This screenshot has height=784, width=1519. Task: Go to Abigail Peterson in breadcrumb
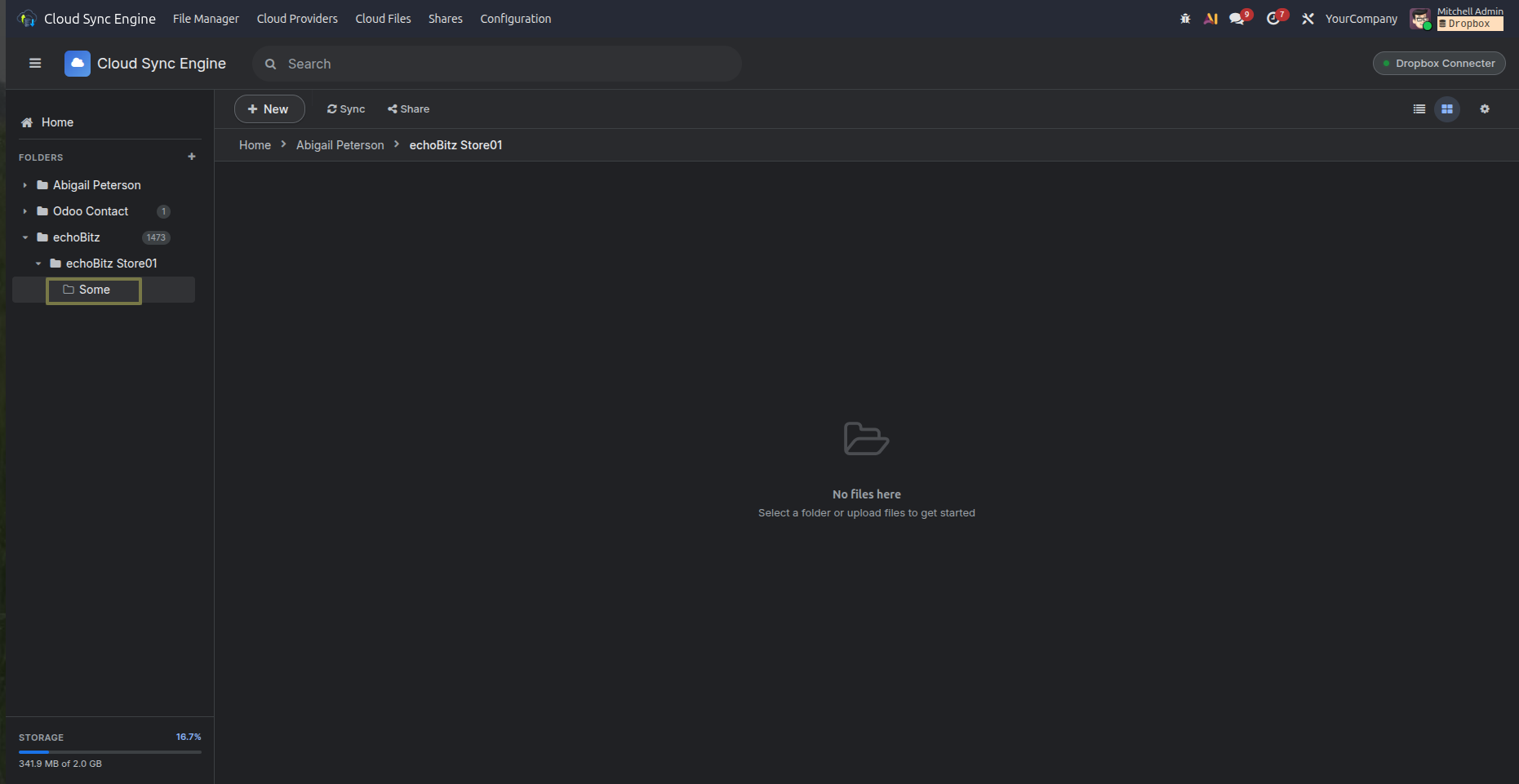coord(340,145)
